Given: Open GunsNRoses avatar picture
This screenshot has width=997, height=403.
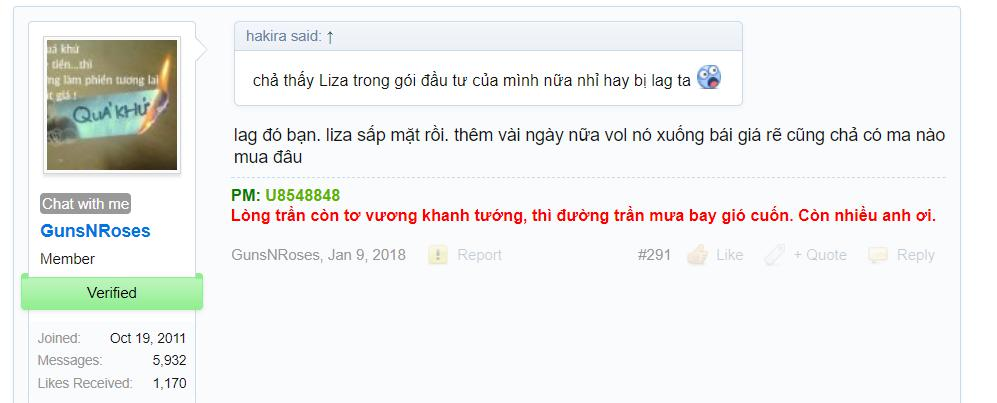Looking at the screenshot, I should click(112, 105).
